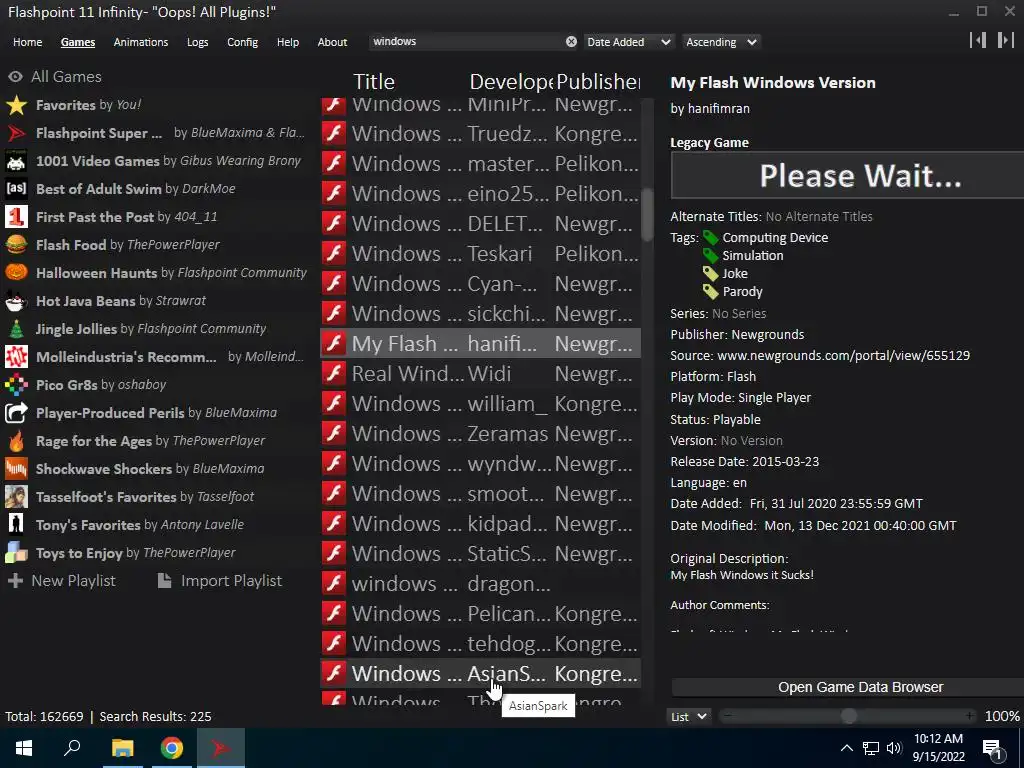Screen dimensions: 1024x768
Task: Click Import Playlist button
Action: click(x=220, y=581)
